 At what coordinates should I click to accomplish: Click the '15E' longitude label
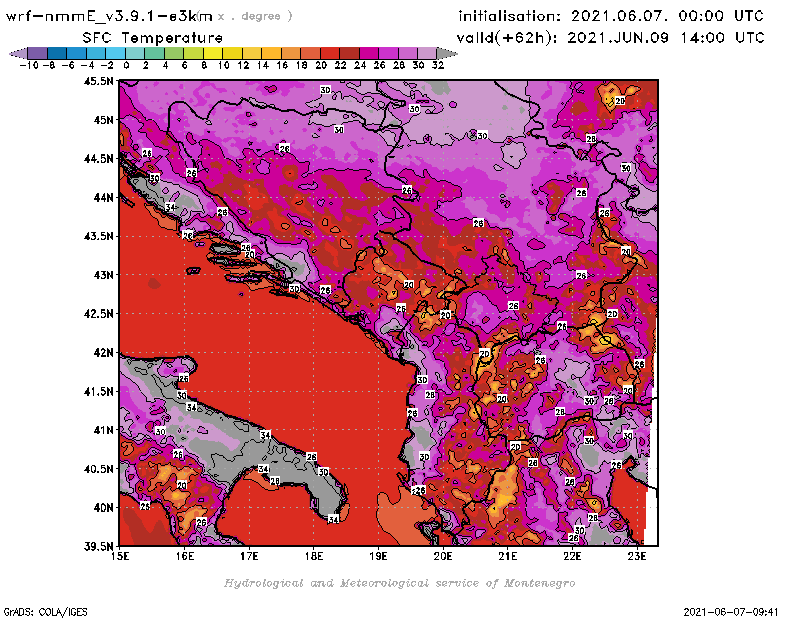(120, 556)
